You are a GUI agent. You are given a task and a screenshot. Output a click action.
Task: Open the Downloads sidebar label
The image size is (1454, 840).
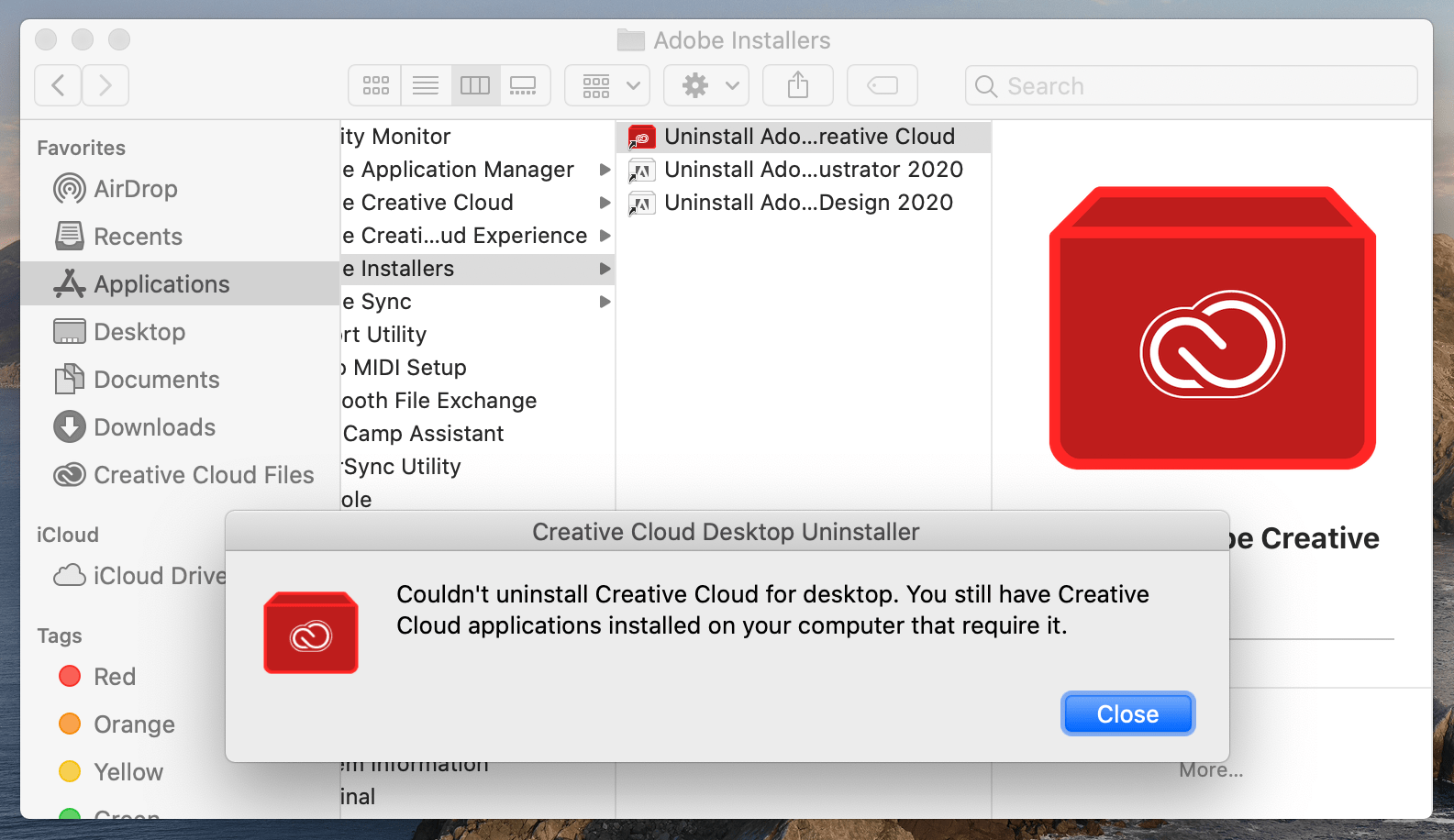(155, 427)
